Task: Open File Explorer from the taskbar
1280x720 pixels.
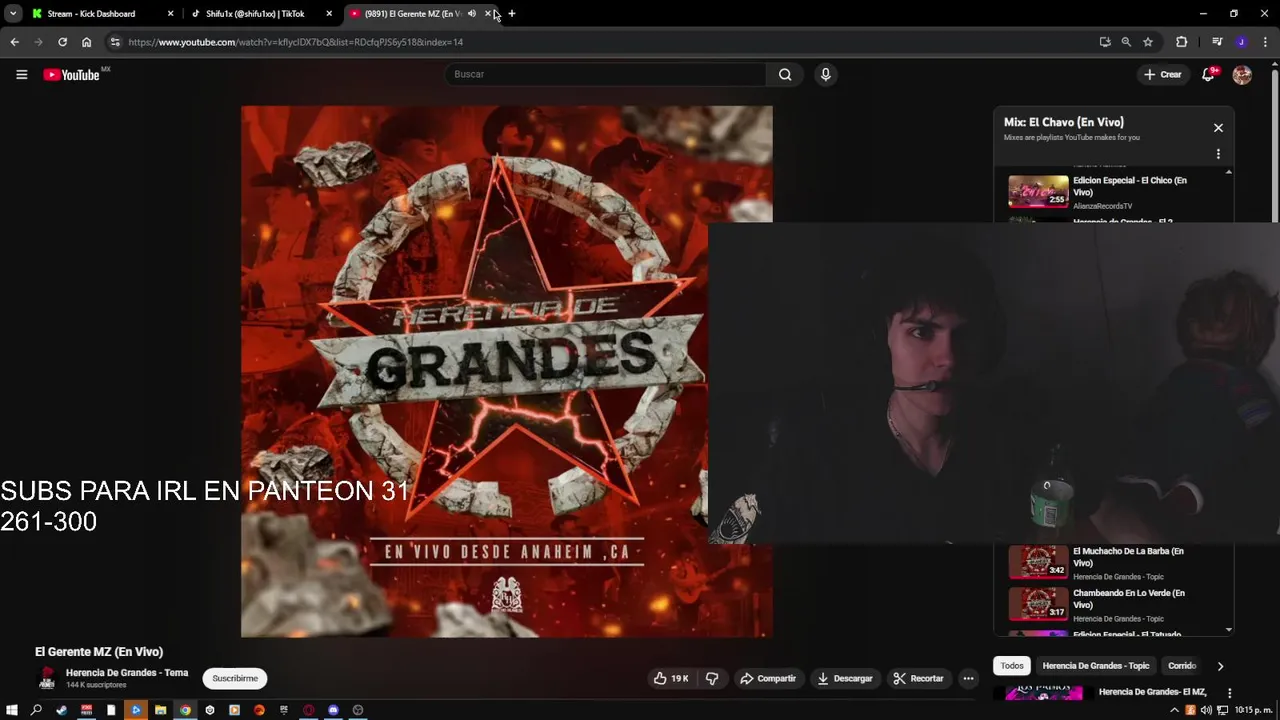Action: [160, 710]
